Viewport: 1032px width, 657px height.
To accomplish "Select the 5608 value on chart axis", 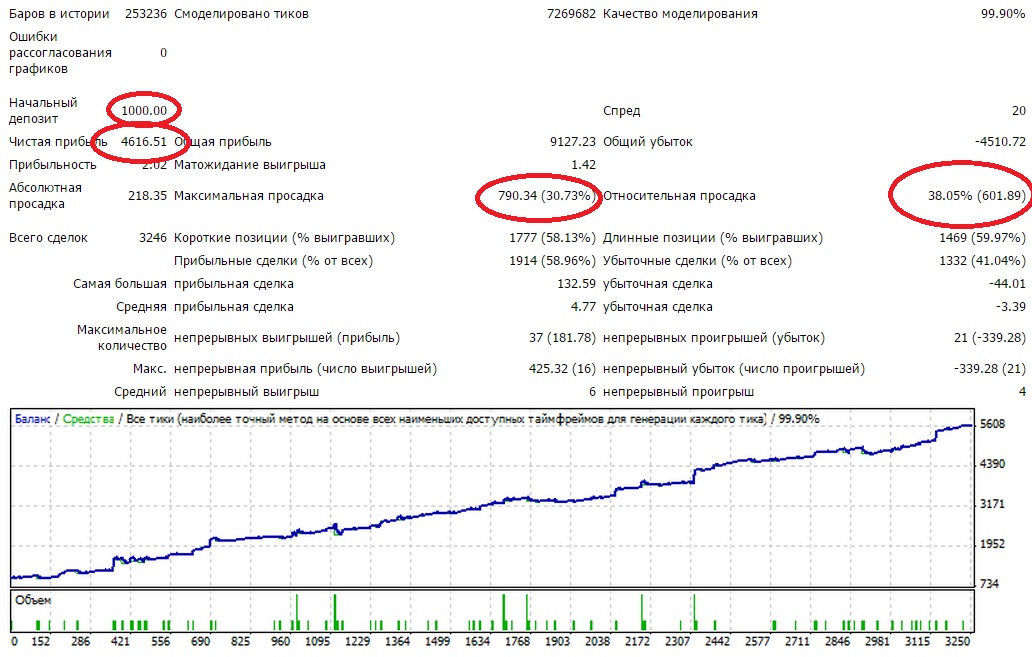I will pyautogui.click(x=993, y=424).
